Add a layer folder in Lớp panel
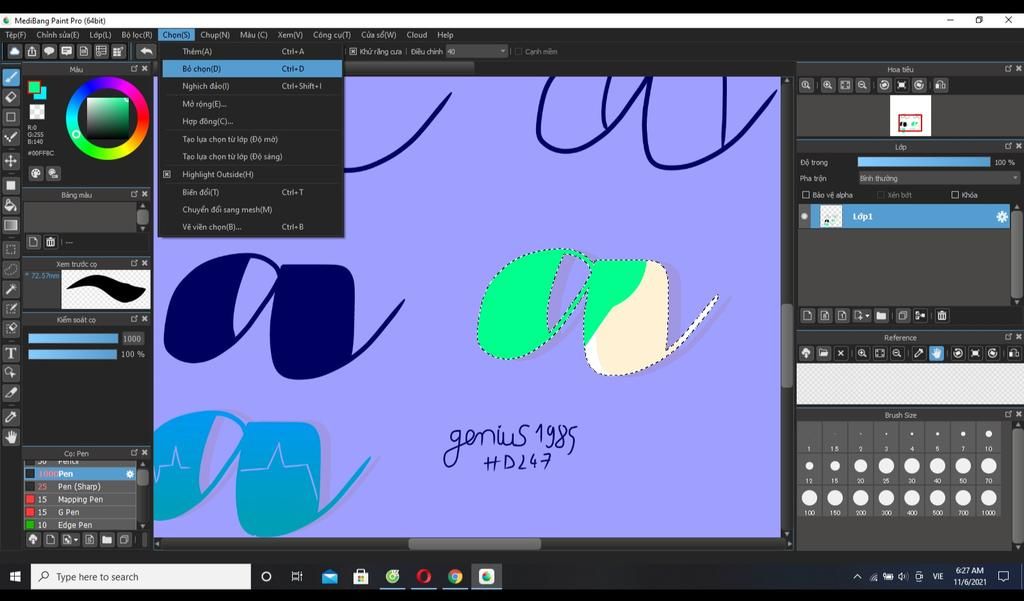1024x601 pixels. [x=881, y=316]
